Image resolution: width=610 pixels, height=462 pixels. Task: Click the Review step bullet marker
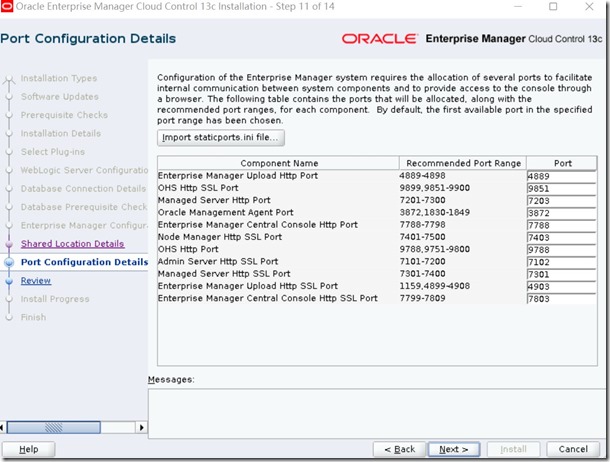click(9, 281)
